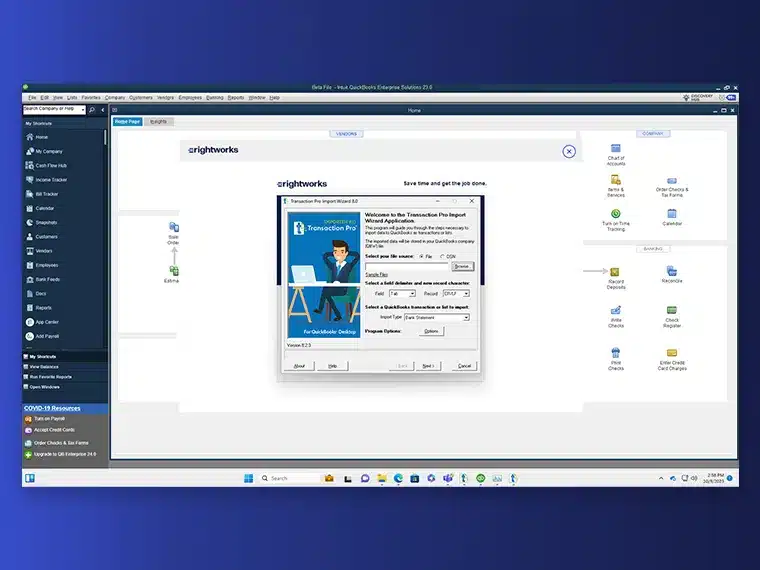Open Chart of Accounts icon
The height and width of the screenshot is (570, 760).
[616, 155]
